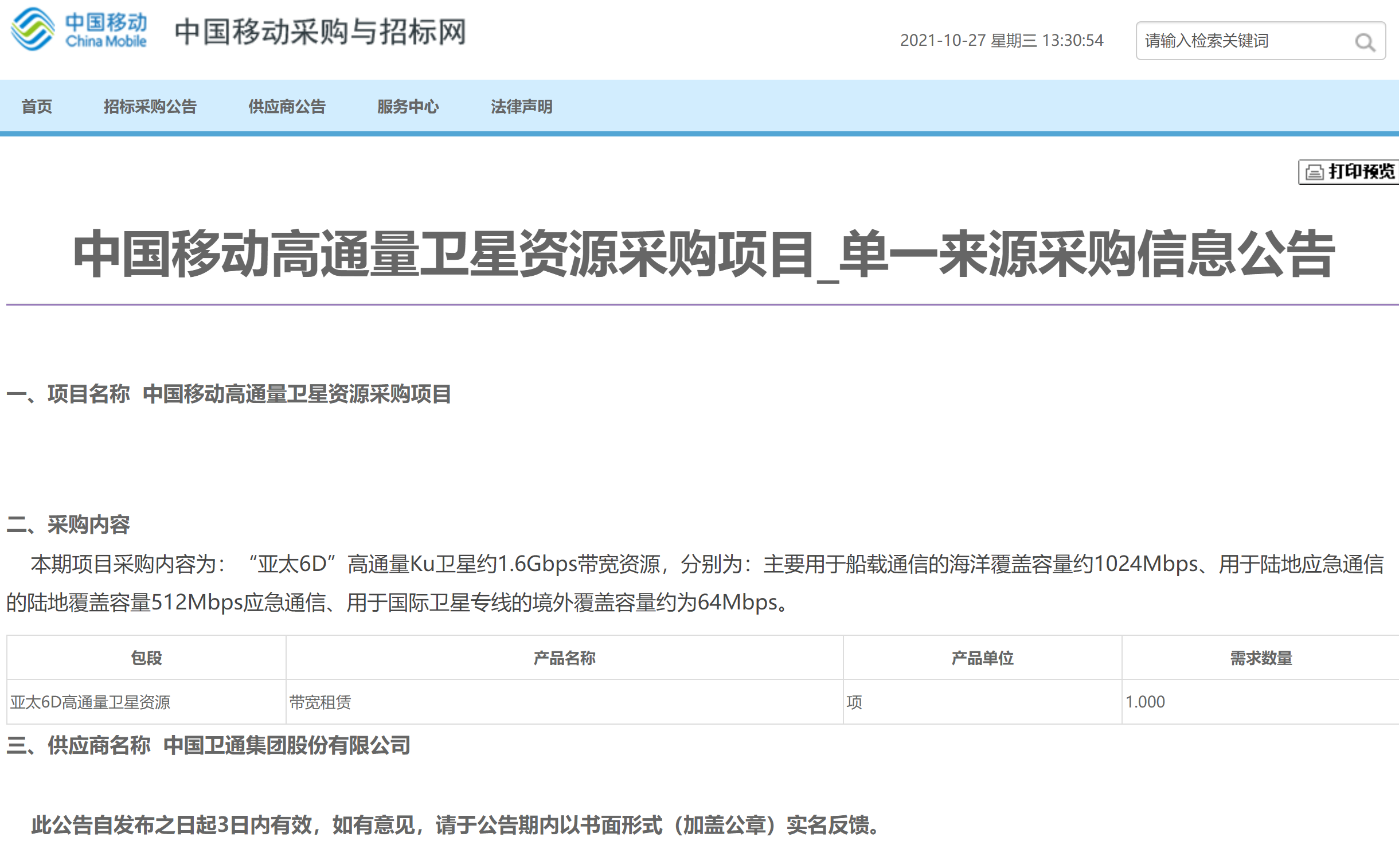The height and width of the screenshot is (868, 1399).
Task: Click the 项 unit cell
Action: point(982,702)
